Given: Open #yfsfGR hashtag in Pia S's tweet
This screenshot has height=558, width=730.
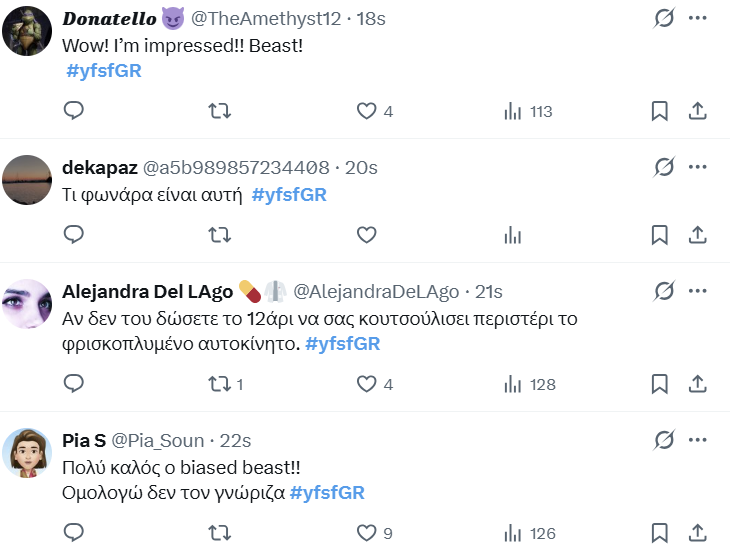Looking at the screenshot, I should pos(327,492).
